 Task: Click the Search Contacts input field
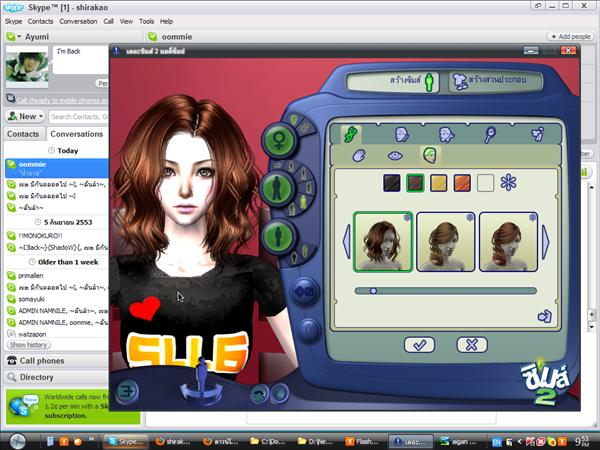click(79, 117)
